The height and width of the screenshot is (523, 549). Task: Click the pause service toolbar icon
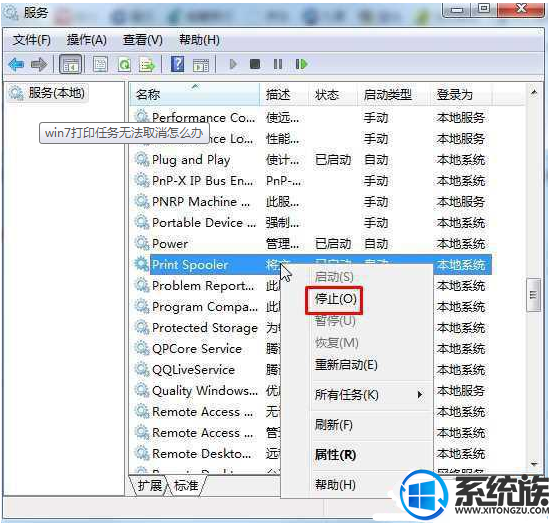point(278,64)
